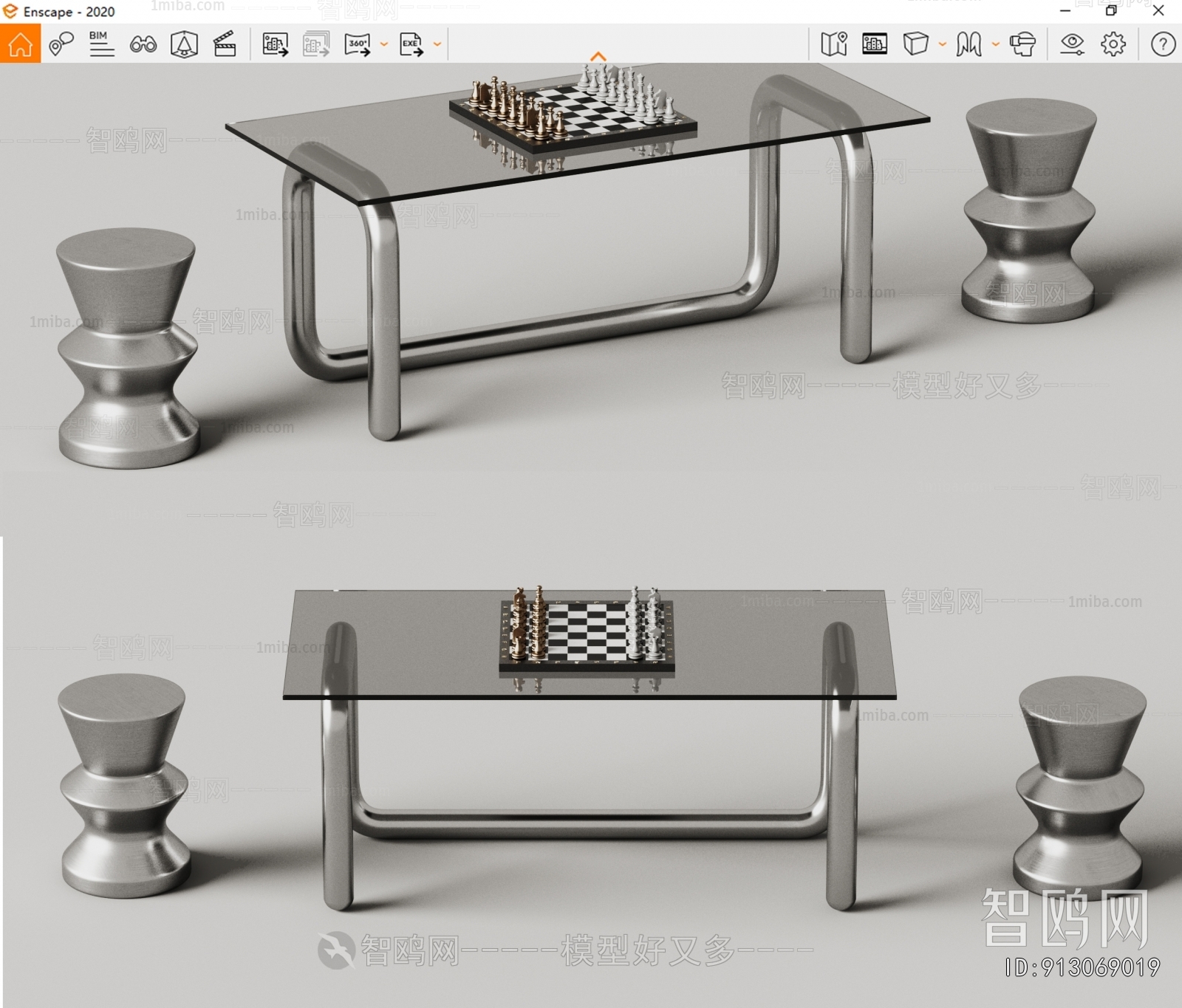Open the Mini Map icon
Screen dimensions: 1182x1008
834,44
